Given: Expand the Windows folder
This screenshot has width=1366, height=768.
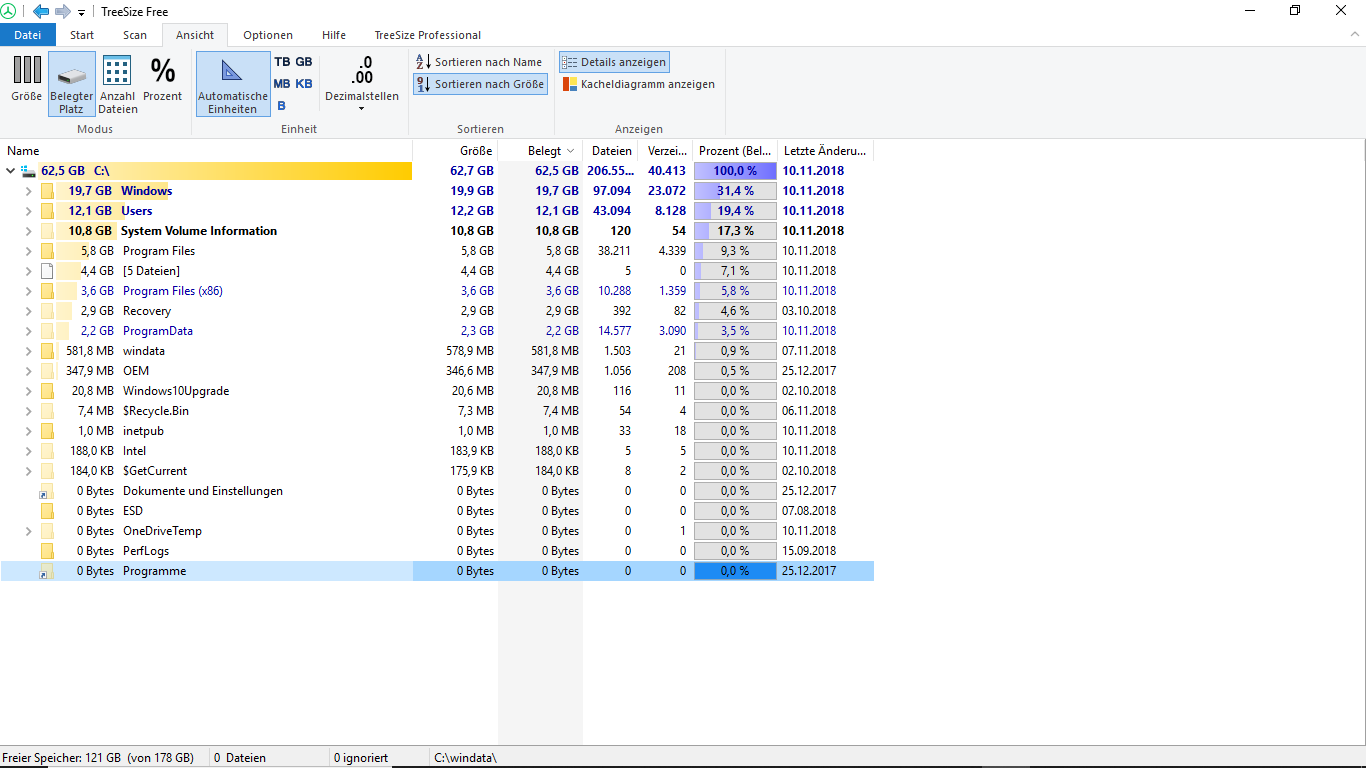Looking at the screenshot, I should [28, 191].
